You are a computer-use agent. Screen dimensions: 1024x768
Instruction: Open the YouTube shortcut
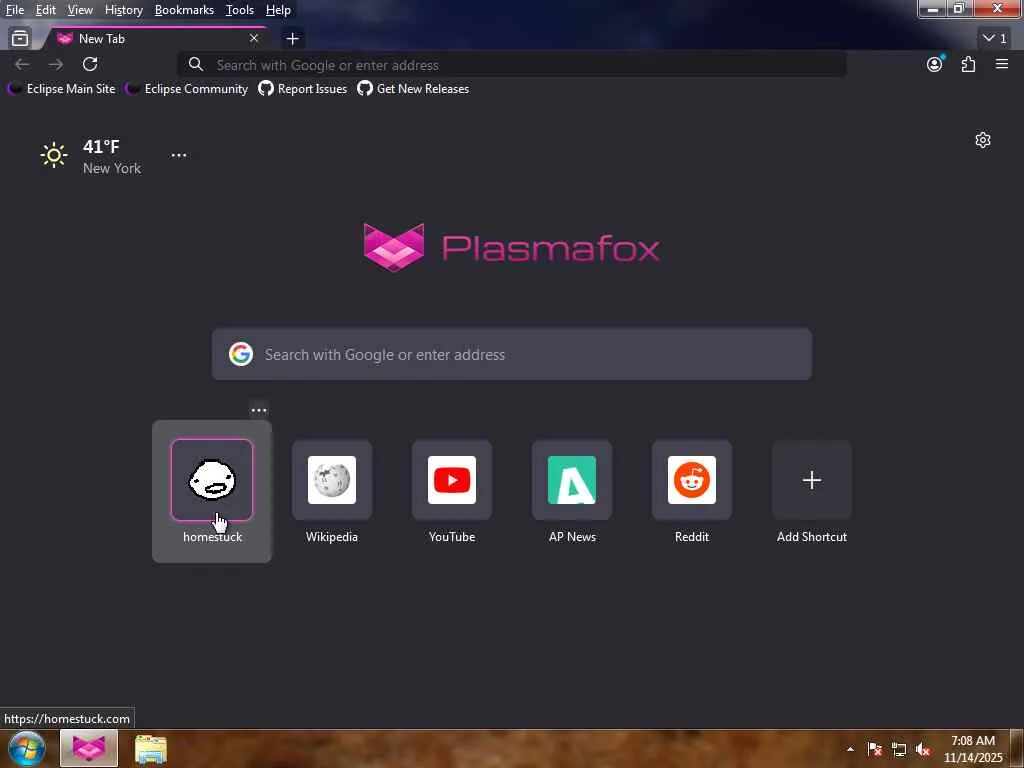point(452,480)
